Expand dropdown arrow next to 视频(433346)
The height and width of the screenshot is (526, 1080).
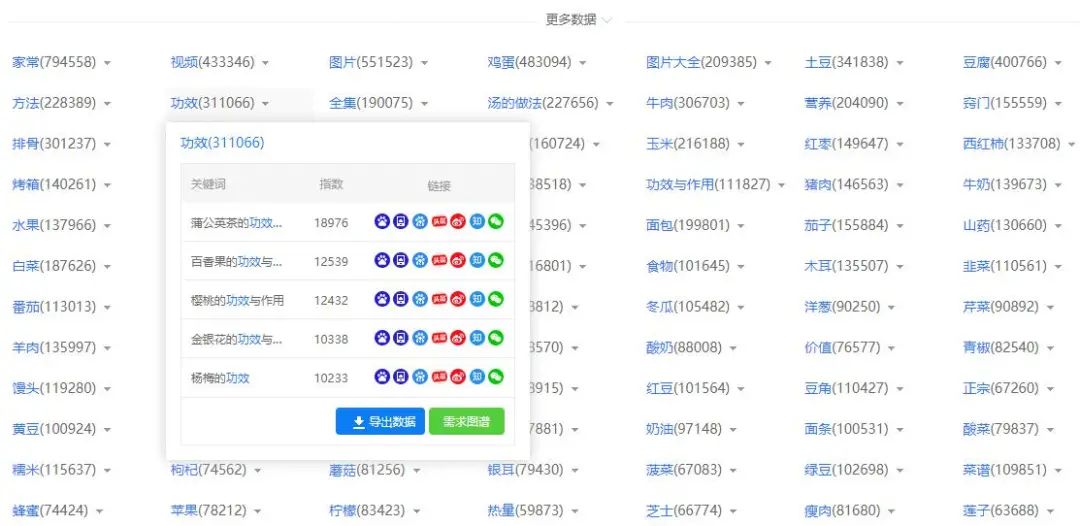click(266, 63)
